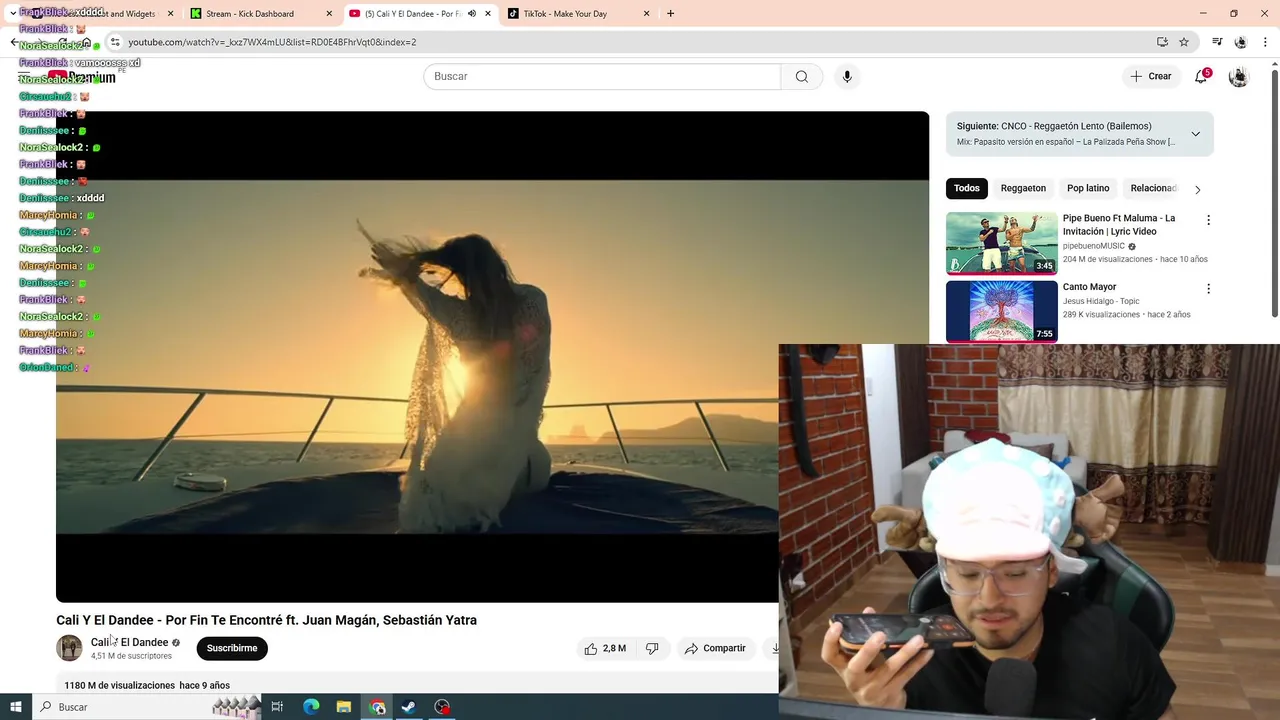Image resolution: width=1280 pixels, height=720 pixels.
Task: View site information icon in address bar
Action: (x=115, y=42)
